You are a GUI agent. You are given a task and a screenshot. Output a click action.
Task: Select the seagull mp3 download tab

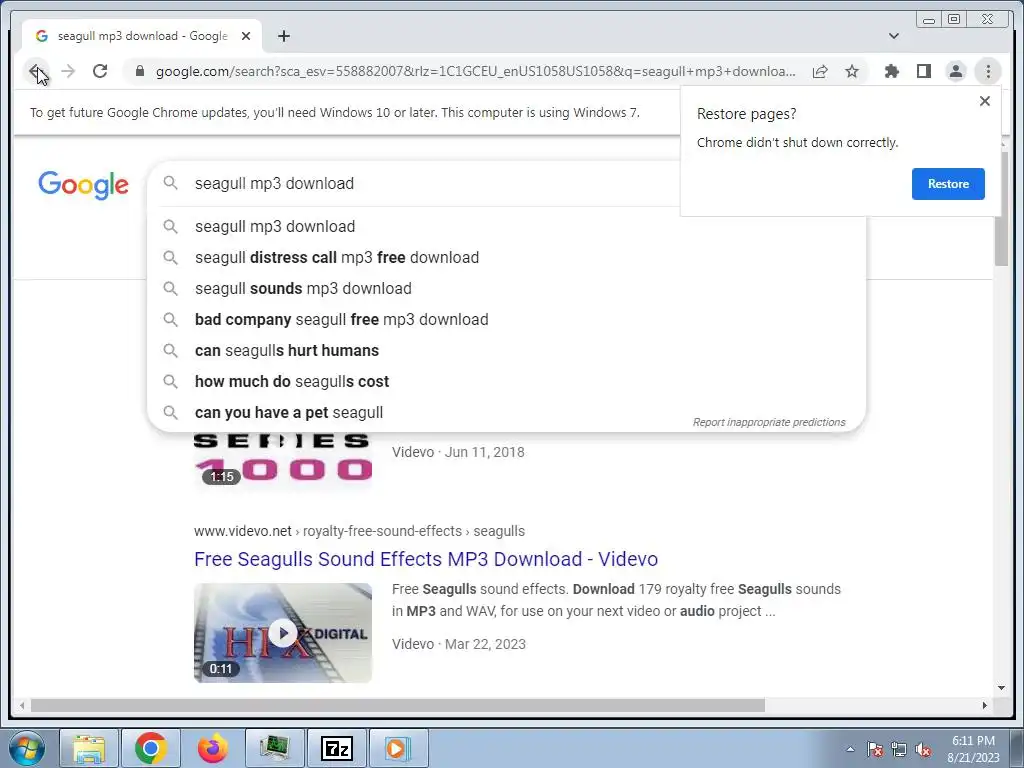142,36
